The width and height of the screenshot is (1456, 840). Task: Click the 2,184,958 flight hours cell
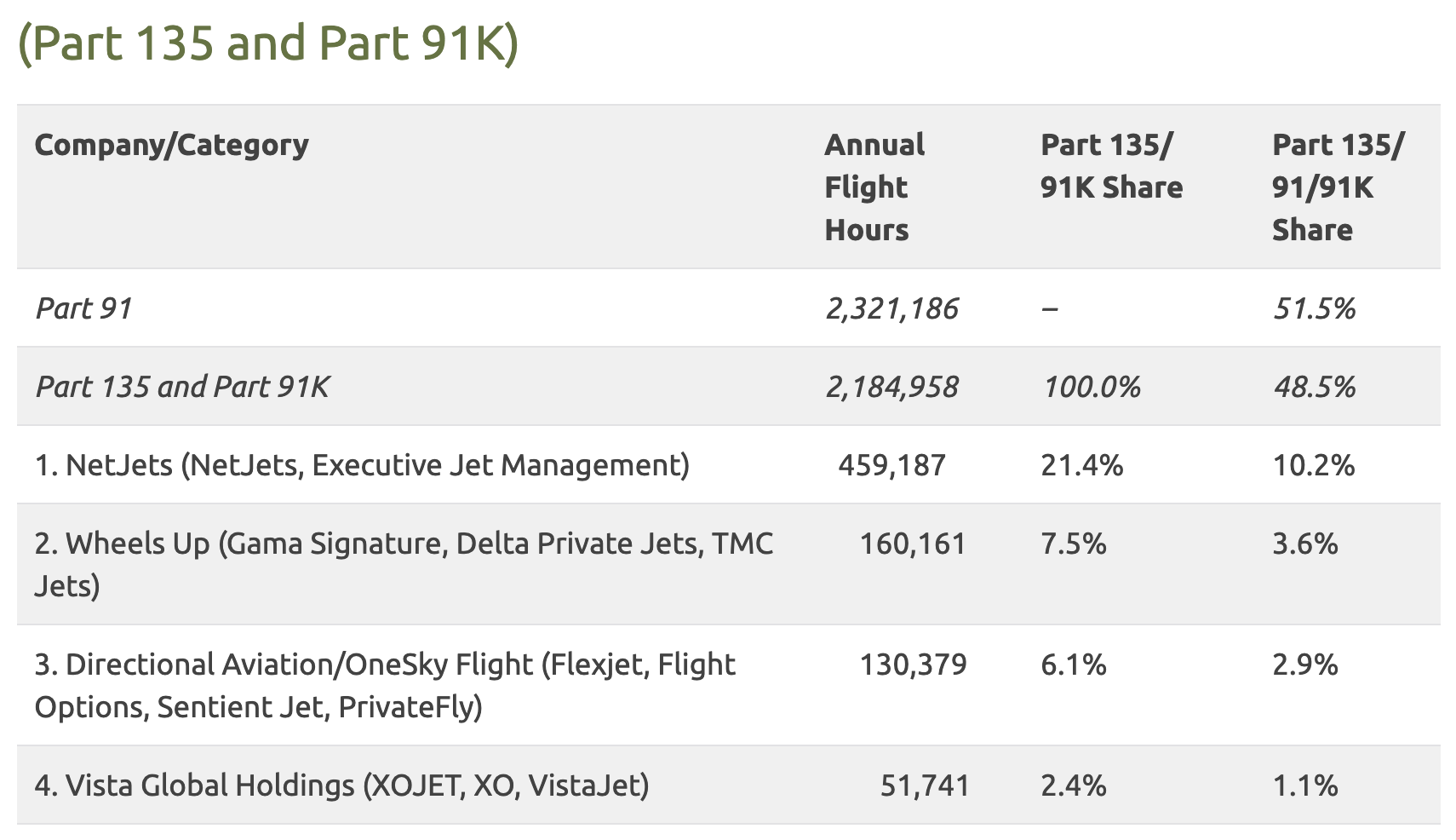[891, 387]
